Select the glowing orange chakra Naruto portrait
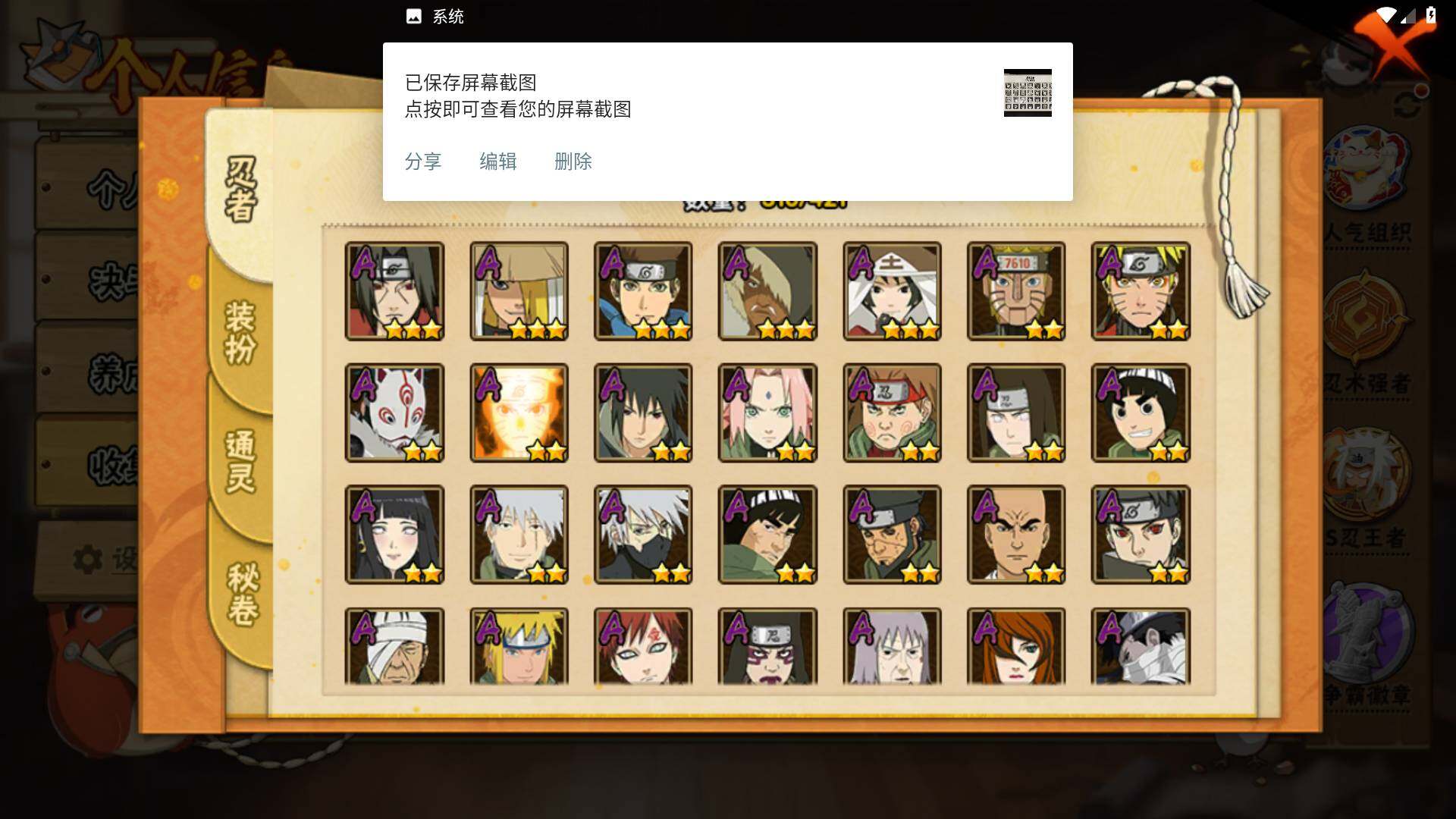The height and width of the screenshot is (819, 1456). pyautogui.click(x=519, y=413)
